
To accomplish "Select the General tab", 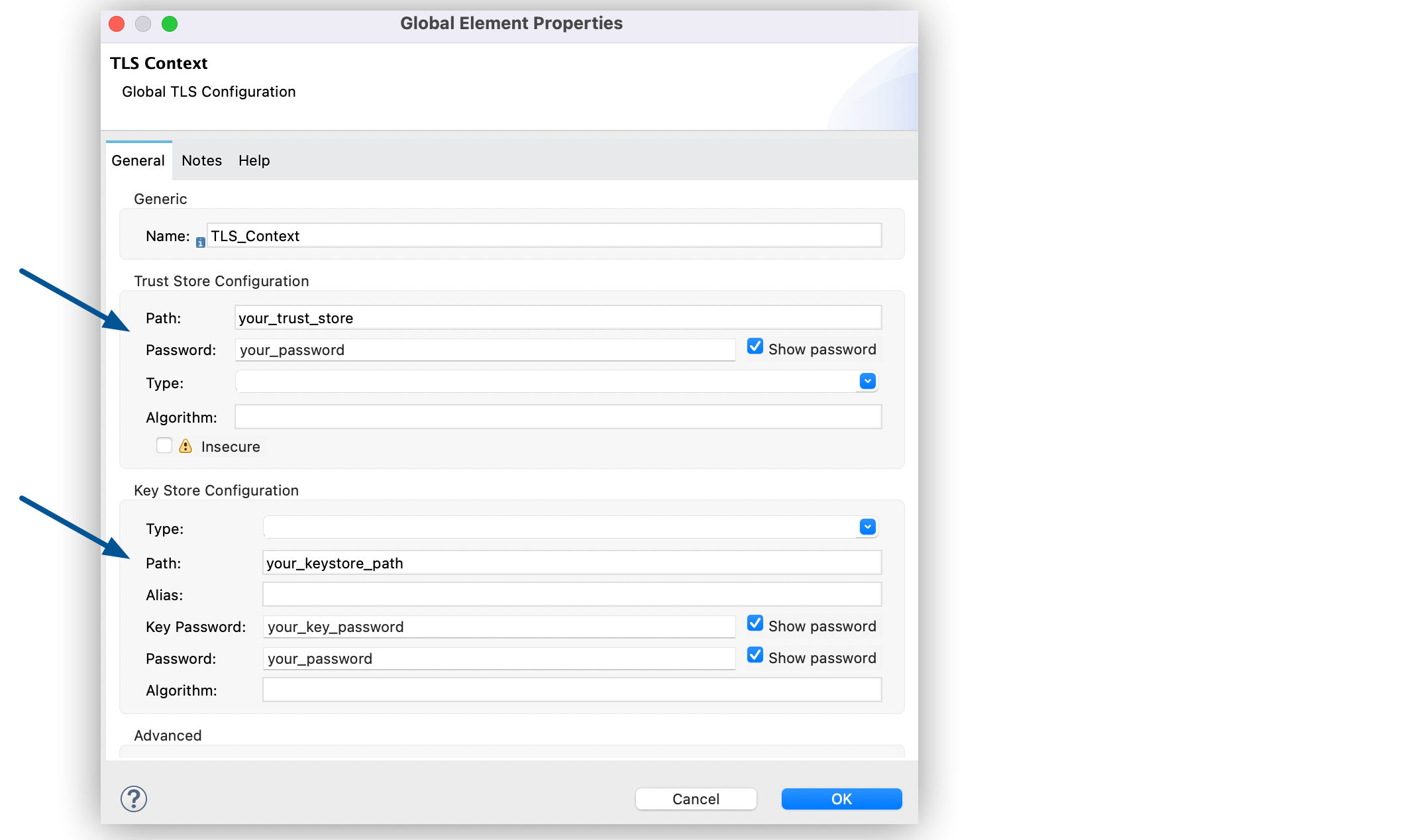I will (x=138, y=160).
